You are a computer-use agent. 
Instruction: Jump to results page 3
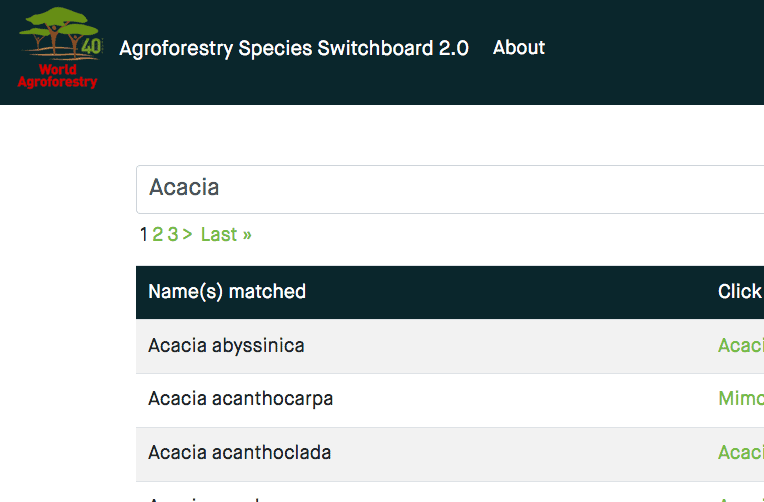click(172, 235)
